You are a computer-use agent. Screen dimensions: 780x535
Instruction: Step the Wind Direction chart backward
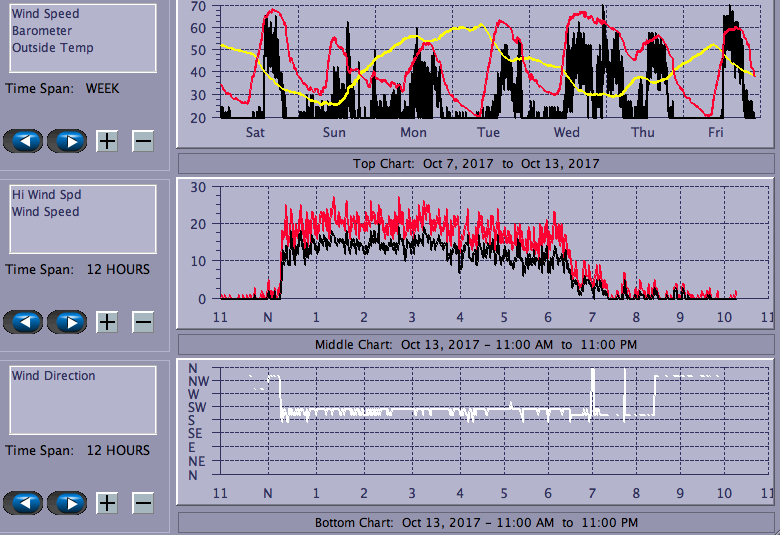click(24, 503)
